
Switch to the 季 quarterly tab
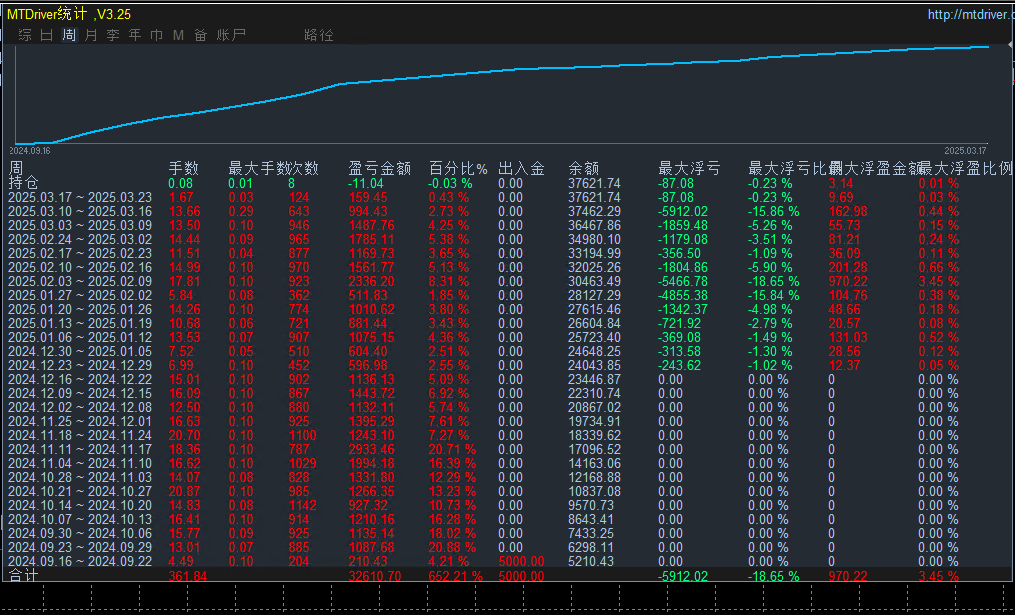pyautogui.click(x=113, y=35)
